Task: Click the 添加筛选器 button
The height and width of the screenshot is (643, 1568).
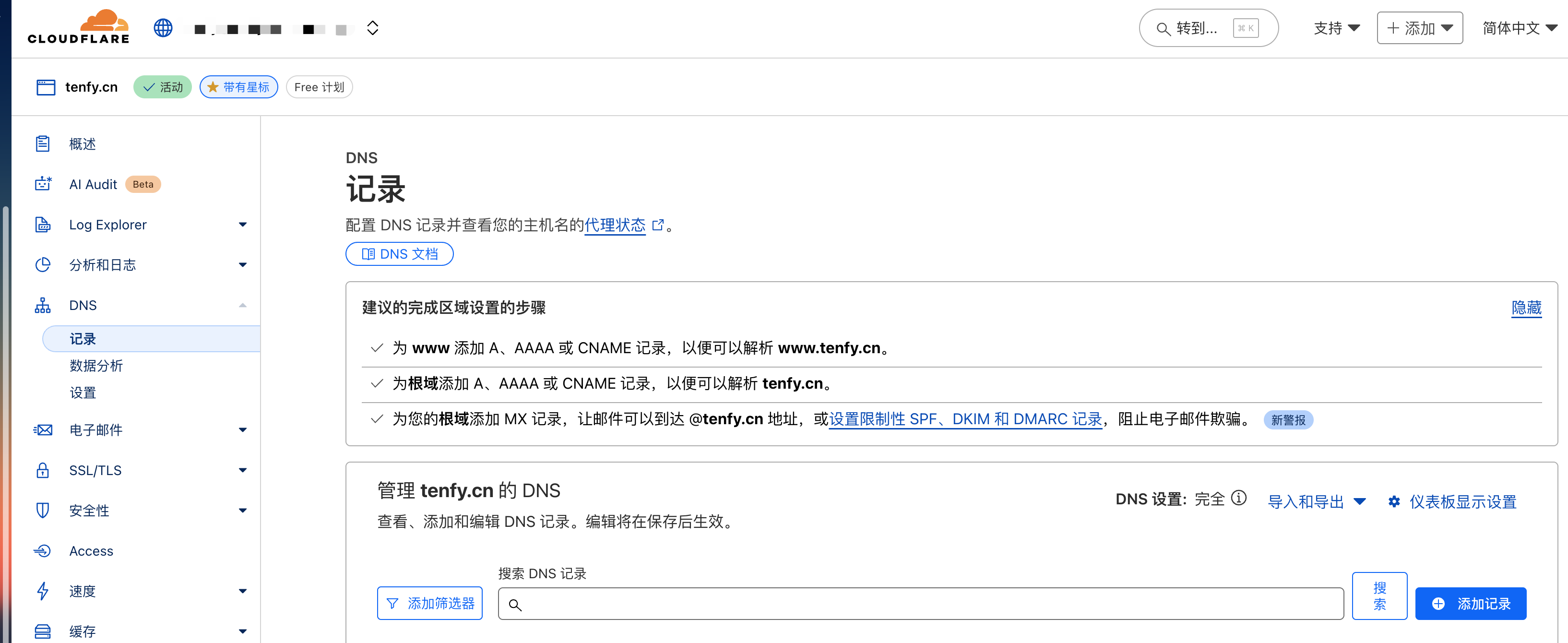Action: pyautogui.click(x=430, y=603)
